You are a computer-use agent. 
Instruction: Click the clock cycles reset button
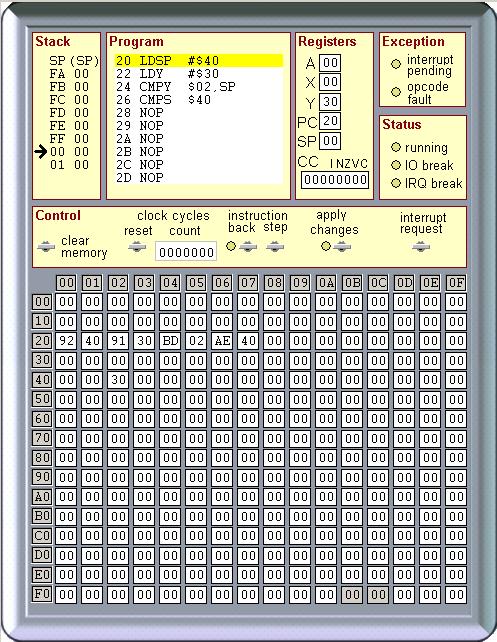coord(137,247)
